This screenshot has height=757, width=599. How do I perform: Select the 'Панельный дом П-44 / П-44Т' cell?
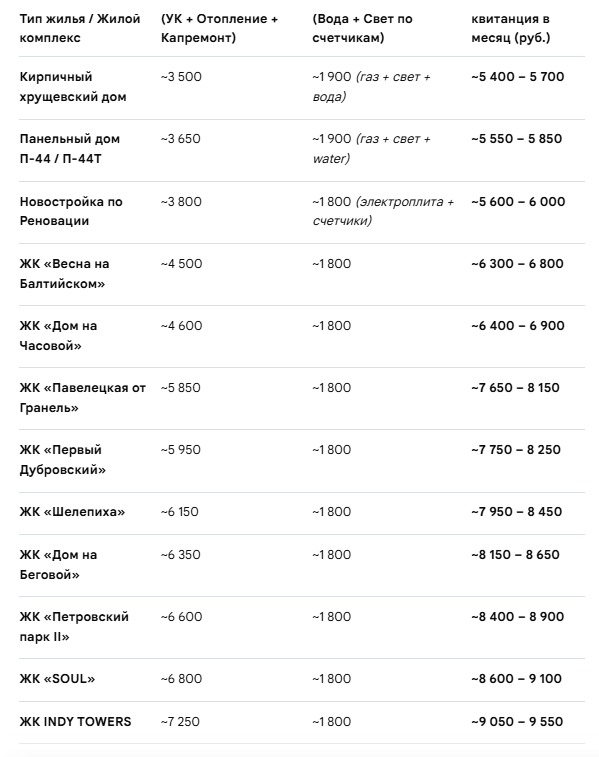70,149
